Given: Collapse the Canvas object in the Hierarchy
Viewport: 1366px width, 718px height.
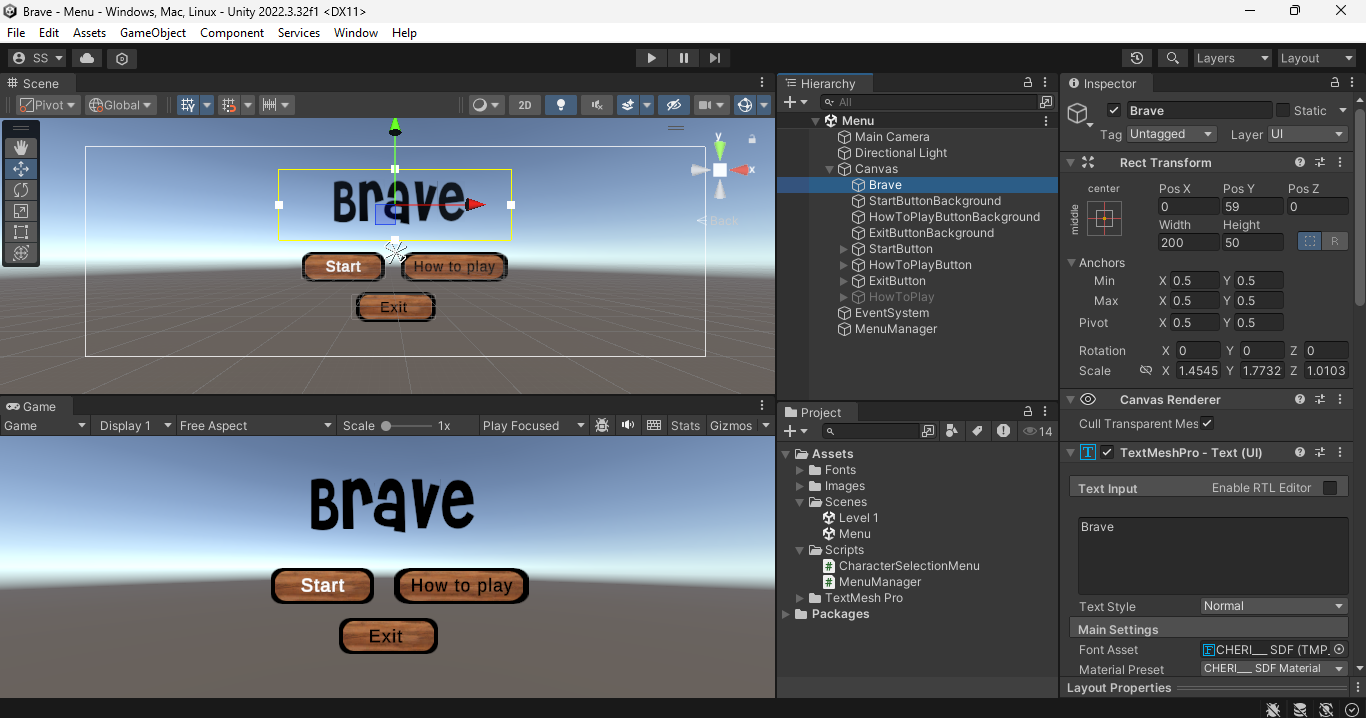Looking at the screenshot, I should (x=828, y=168).
